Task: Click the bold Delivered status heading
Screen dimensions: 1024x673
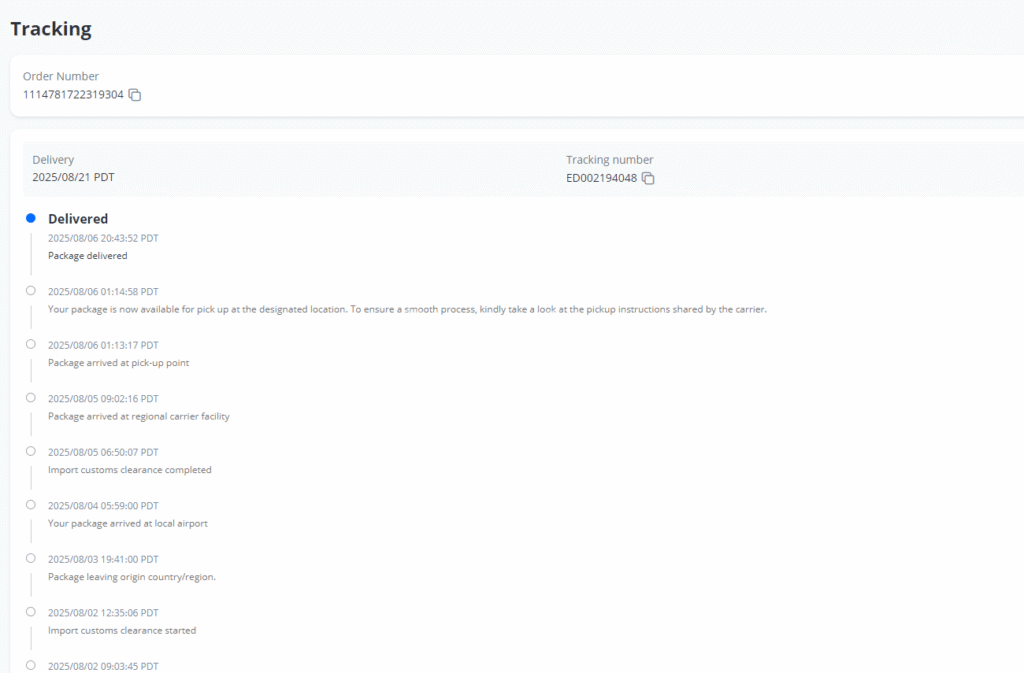Action: tap(78, 219)
